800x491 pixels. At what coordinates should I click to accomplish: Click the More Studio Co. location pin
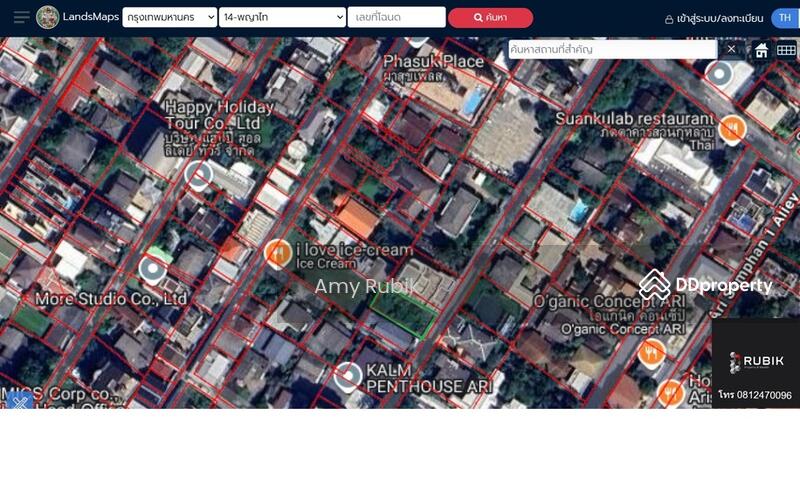coord(153,271)
